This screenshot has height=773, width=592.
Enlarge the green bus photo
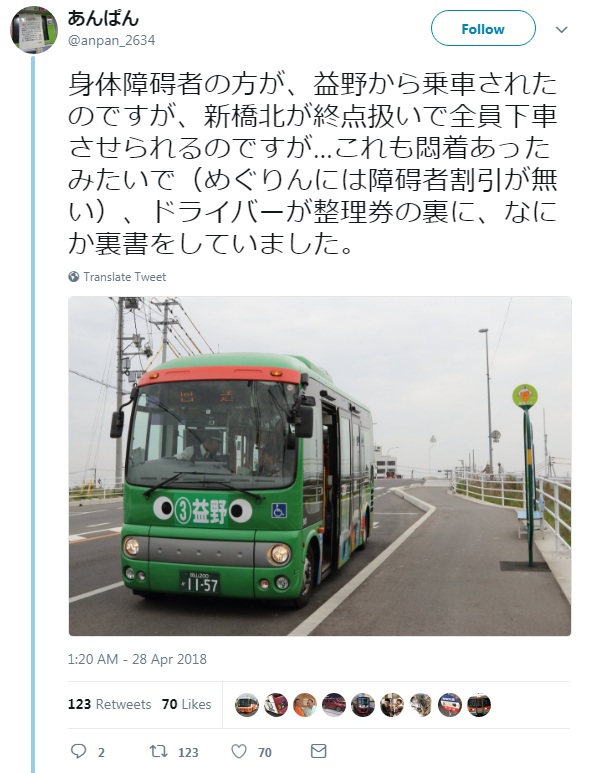320,466
